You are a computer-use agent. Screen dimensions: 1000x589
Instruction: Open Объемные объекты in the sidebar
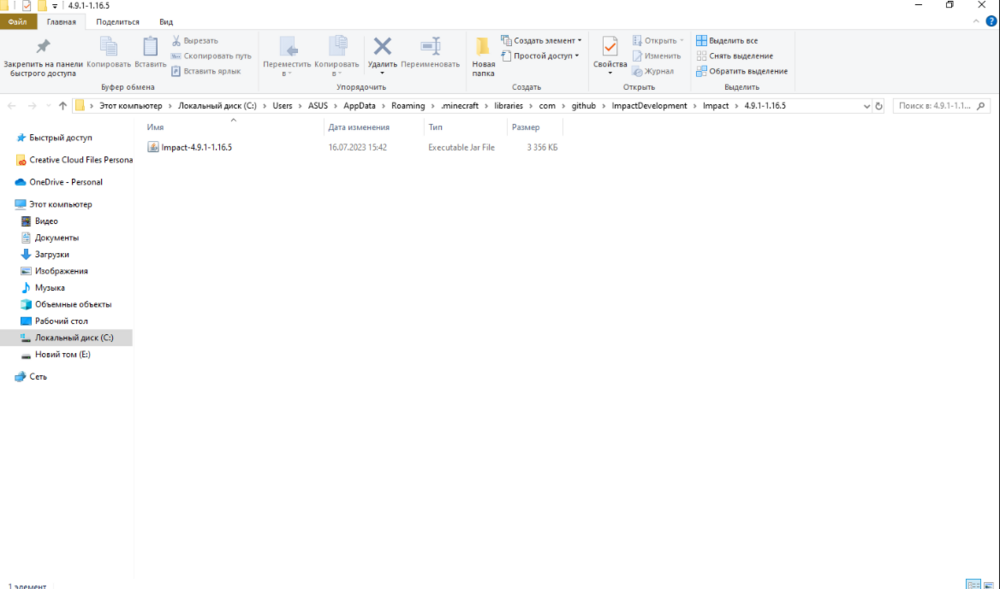73,305
